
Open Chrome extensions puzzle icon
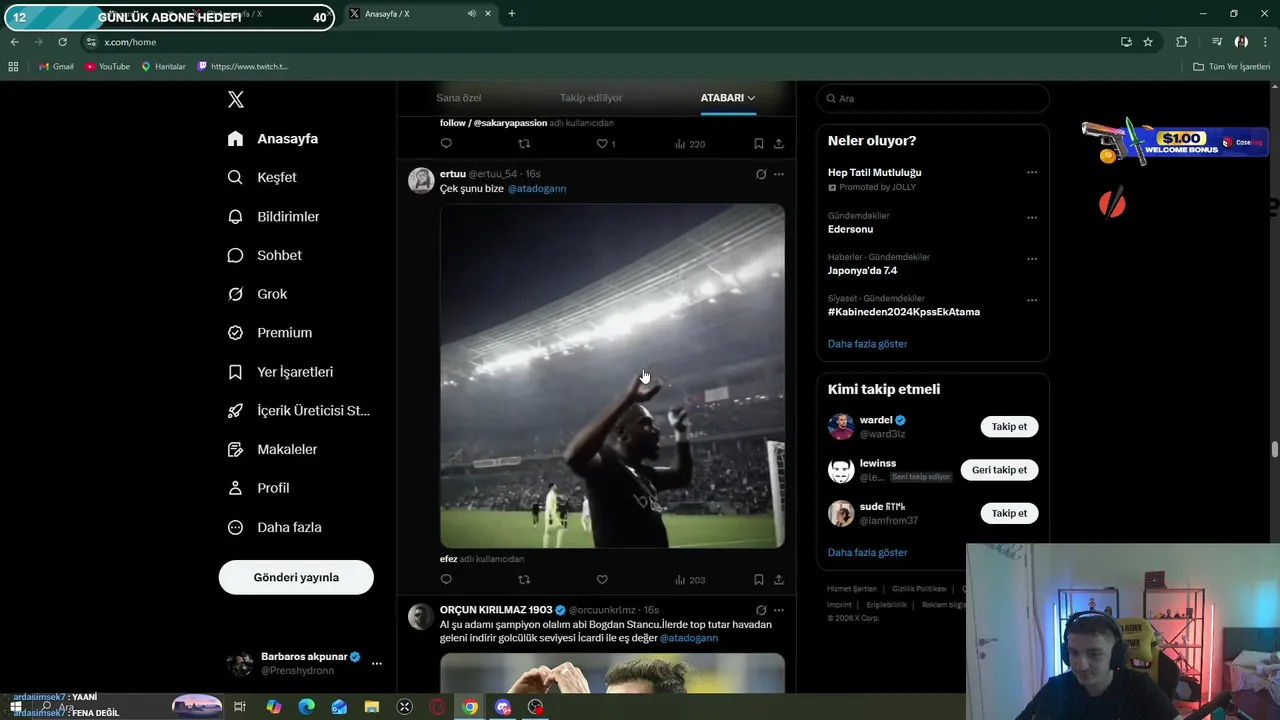tap(1182, 42)
